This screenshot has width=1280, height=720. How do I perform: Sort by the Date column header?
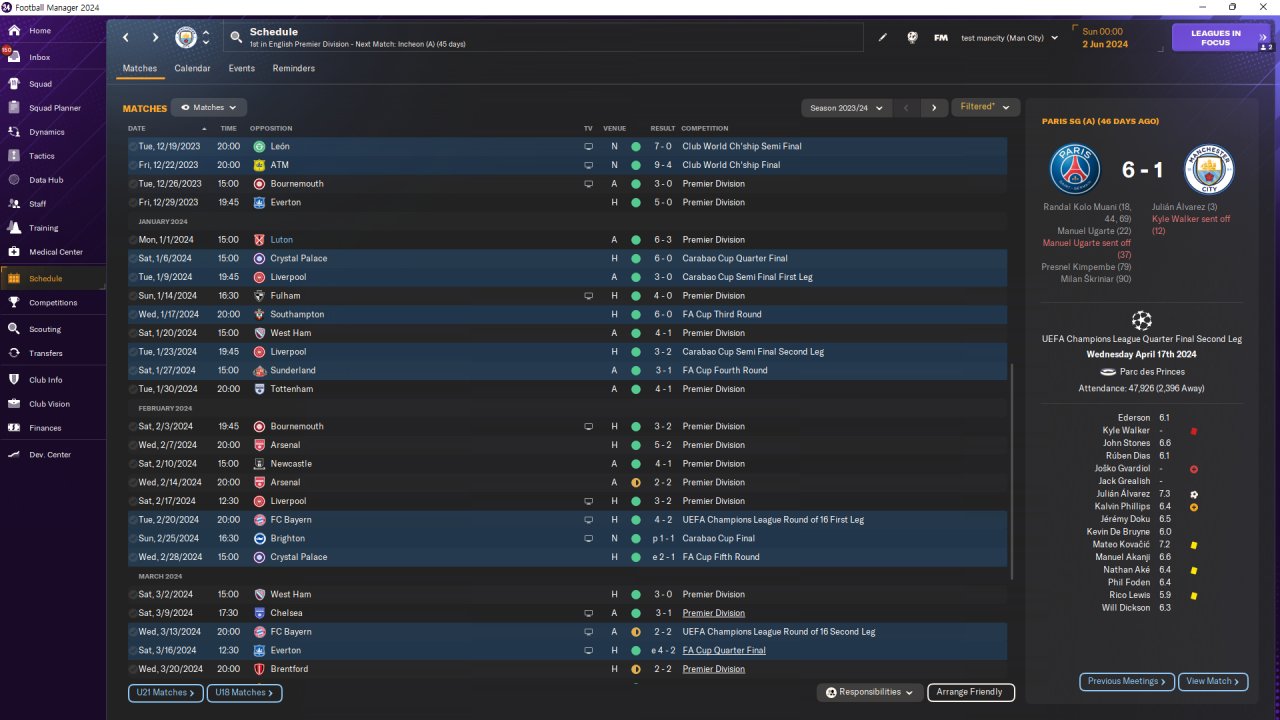point(137,128)
